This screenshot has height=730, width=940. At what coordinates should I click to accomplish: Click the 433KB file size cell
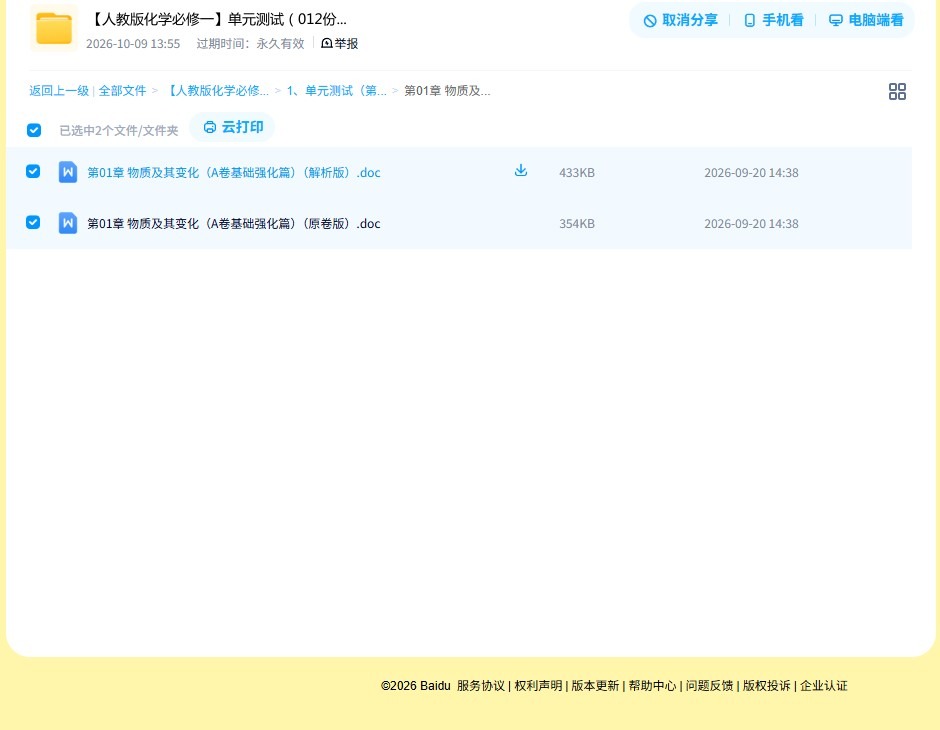pos(577,173)
